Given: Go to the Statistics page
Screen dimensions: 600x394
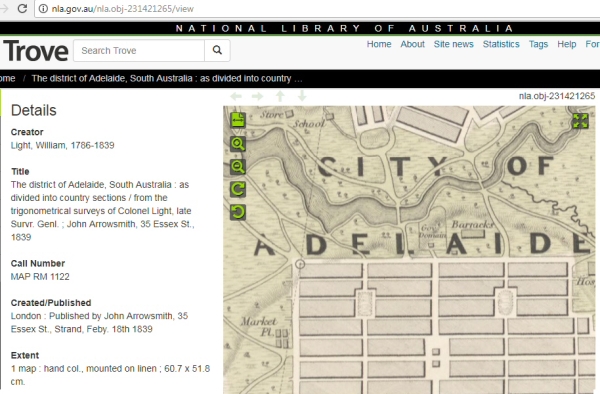Looking at the screenshot, I should [501, 44].
